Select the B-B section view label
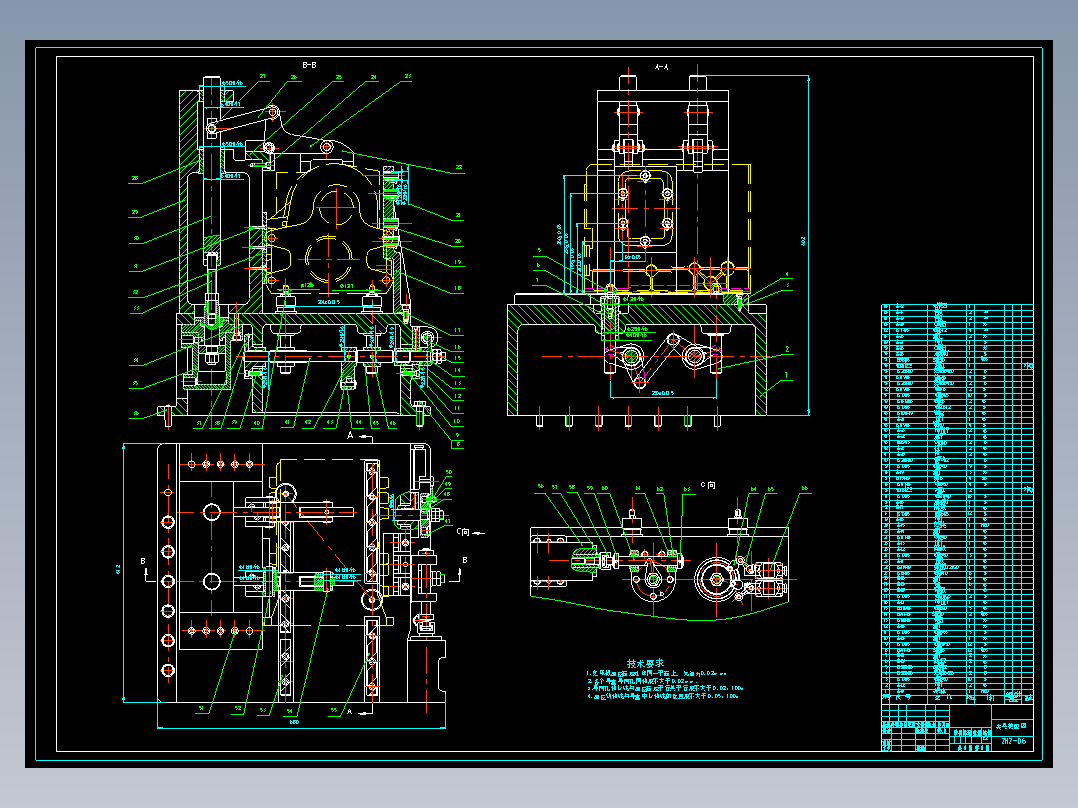 click(x=309, y=65)
